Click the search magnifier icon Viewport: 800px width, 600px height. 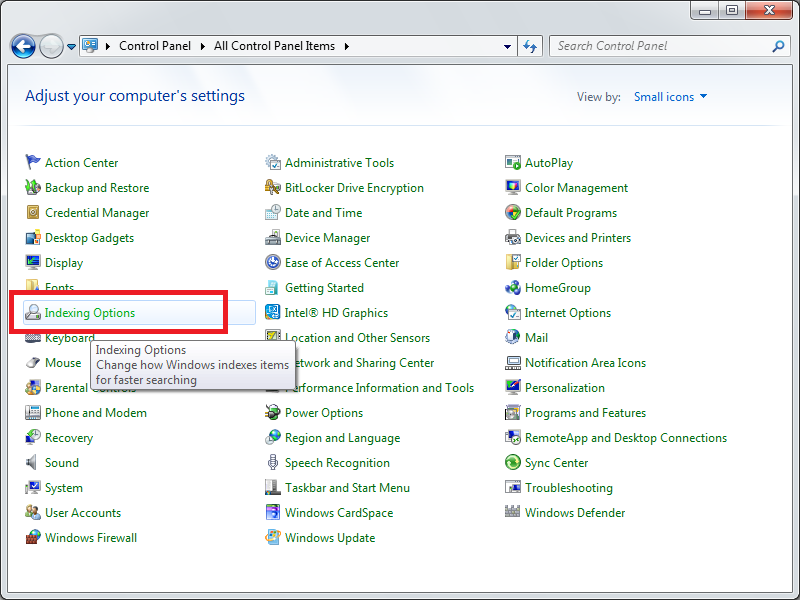click(778, 46)
